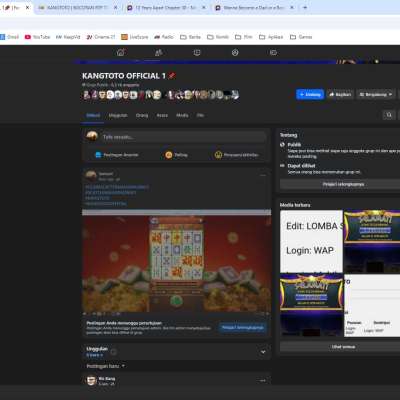Click Lihat semua under Media terbaru

click(343, 347)
